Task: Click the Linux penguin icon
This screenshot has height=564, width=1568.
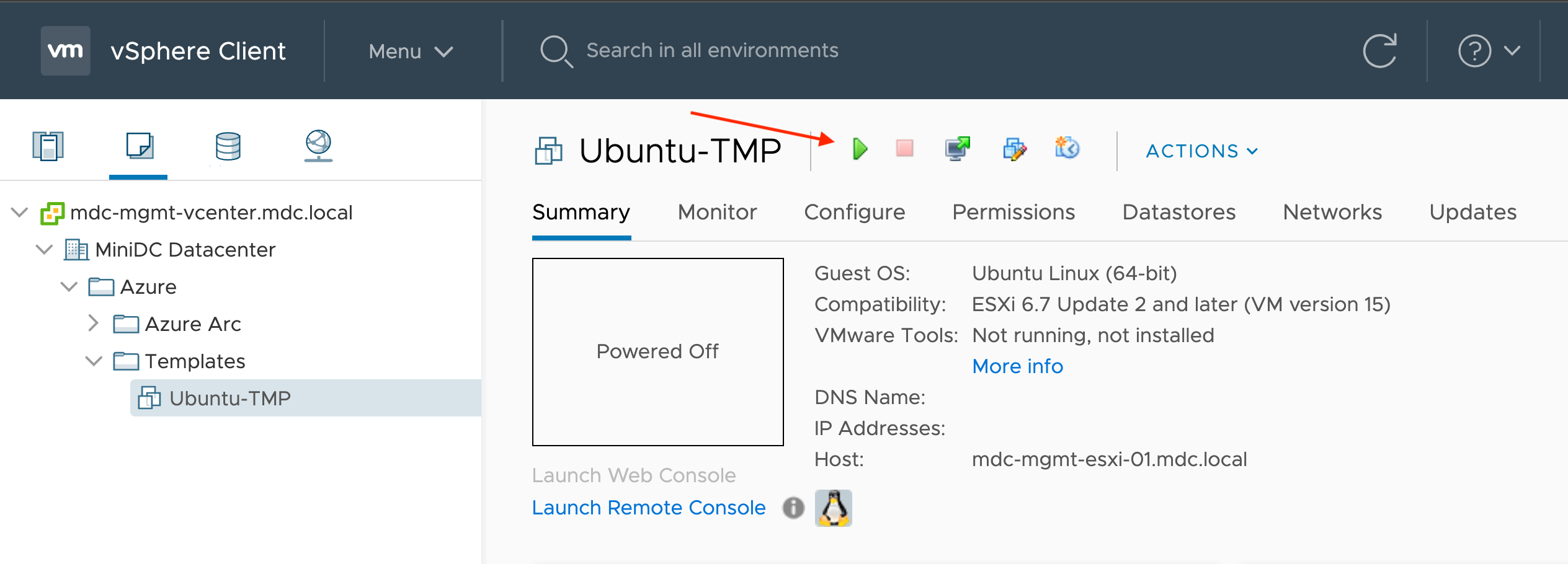Action: (833, 508)
